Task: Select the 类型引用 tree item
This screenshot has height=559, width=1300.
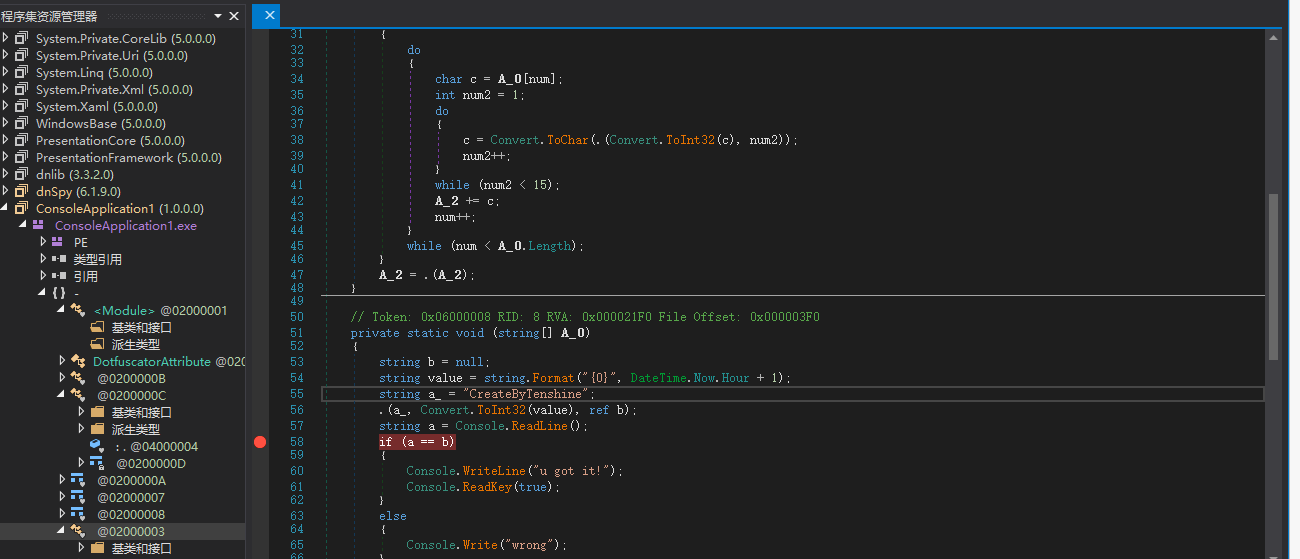Action: pyautogui.click(x=97, y=259)
